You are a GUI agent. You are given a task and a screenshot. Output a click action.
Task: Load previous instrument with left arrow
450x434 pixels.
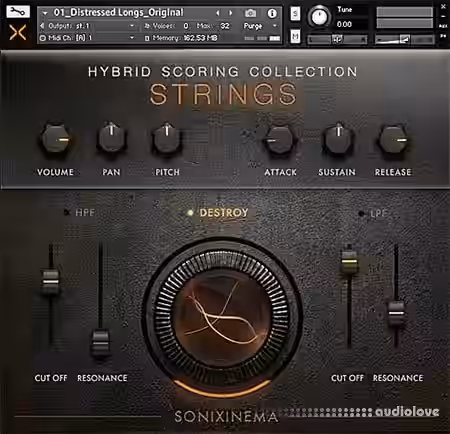point(217,13)
